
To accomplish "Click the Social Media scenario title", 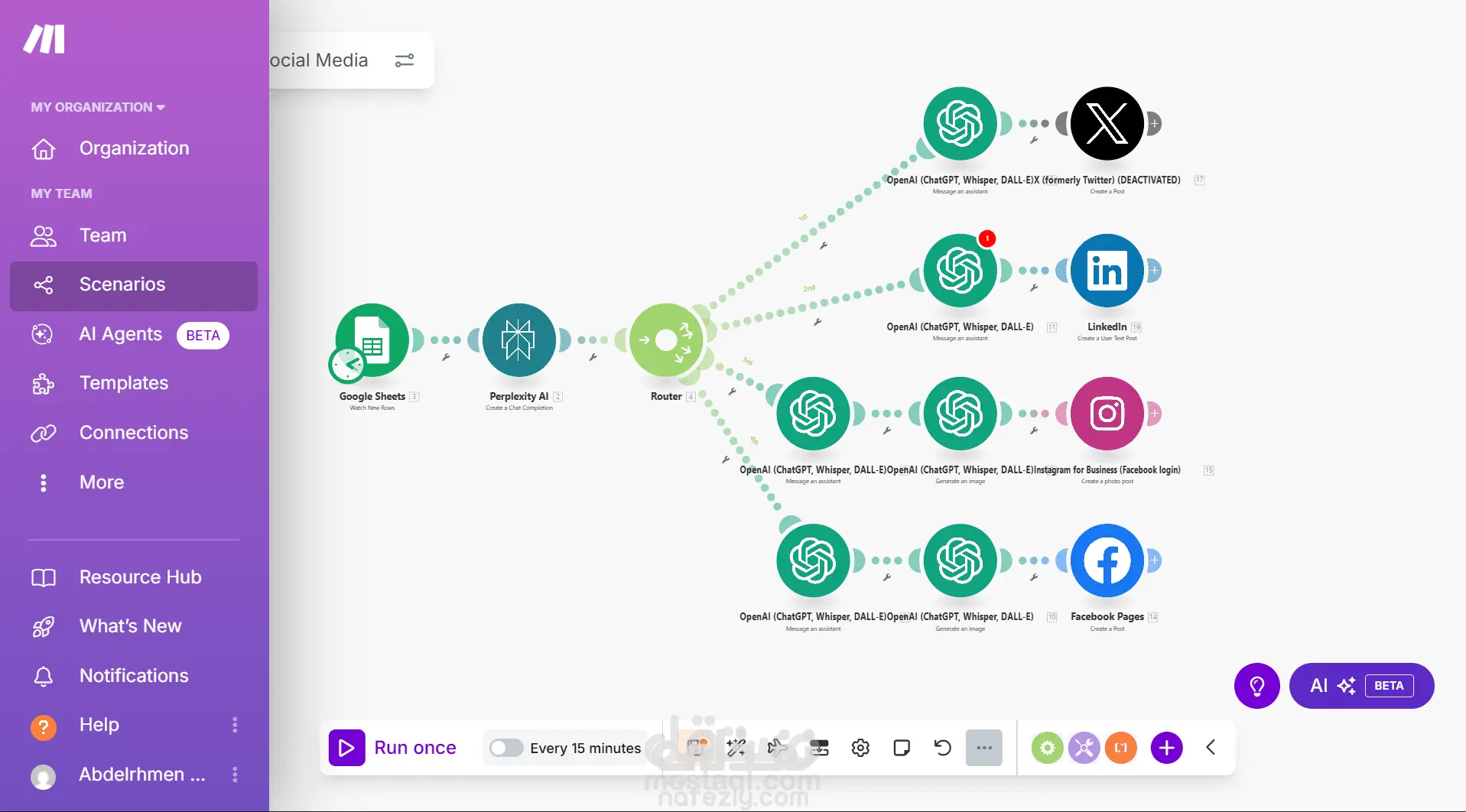I will [319, 60].
